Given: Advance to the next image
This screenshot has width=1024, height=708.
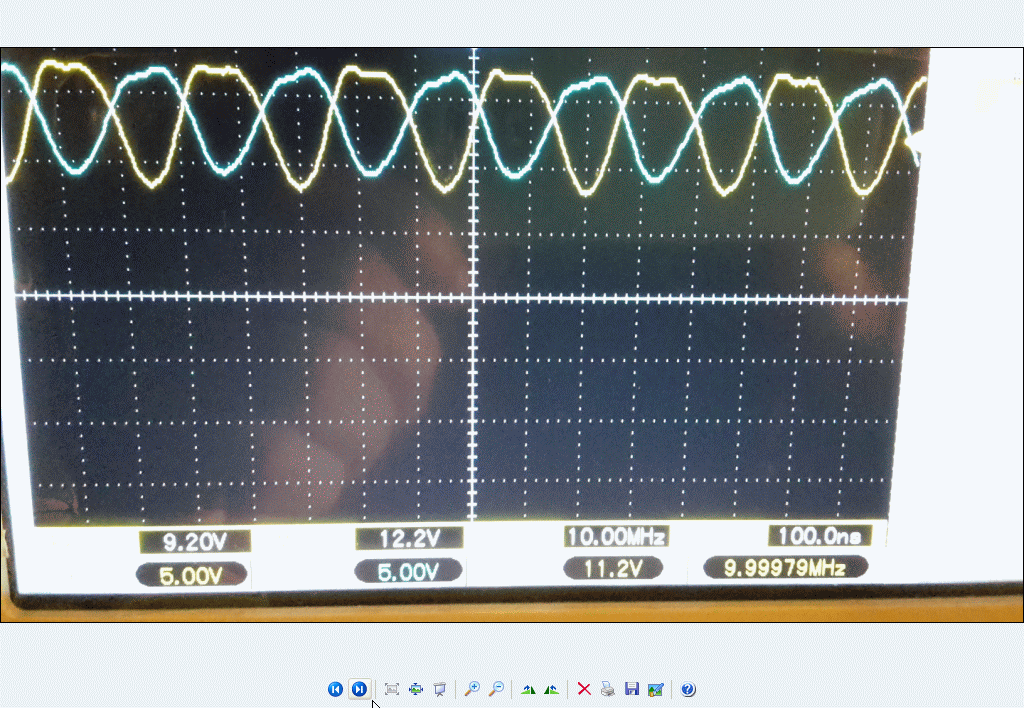Looking at the screenshot, I should (358, 689).
